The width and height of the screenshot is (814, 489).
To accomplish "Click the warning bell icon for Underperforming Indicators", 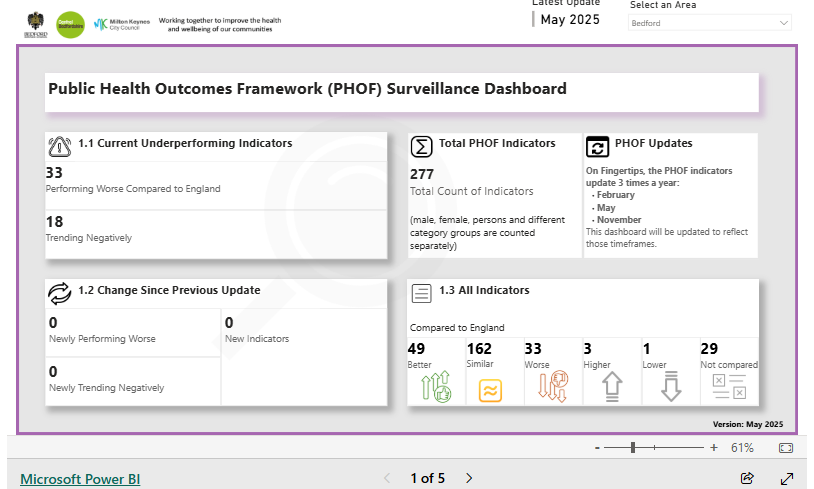I will [x=60, y=146].
